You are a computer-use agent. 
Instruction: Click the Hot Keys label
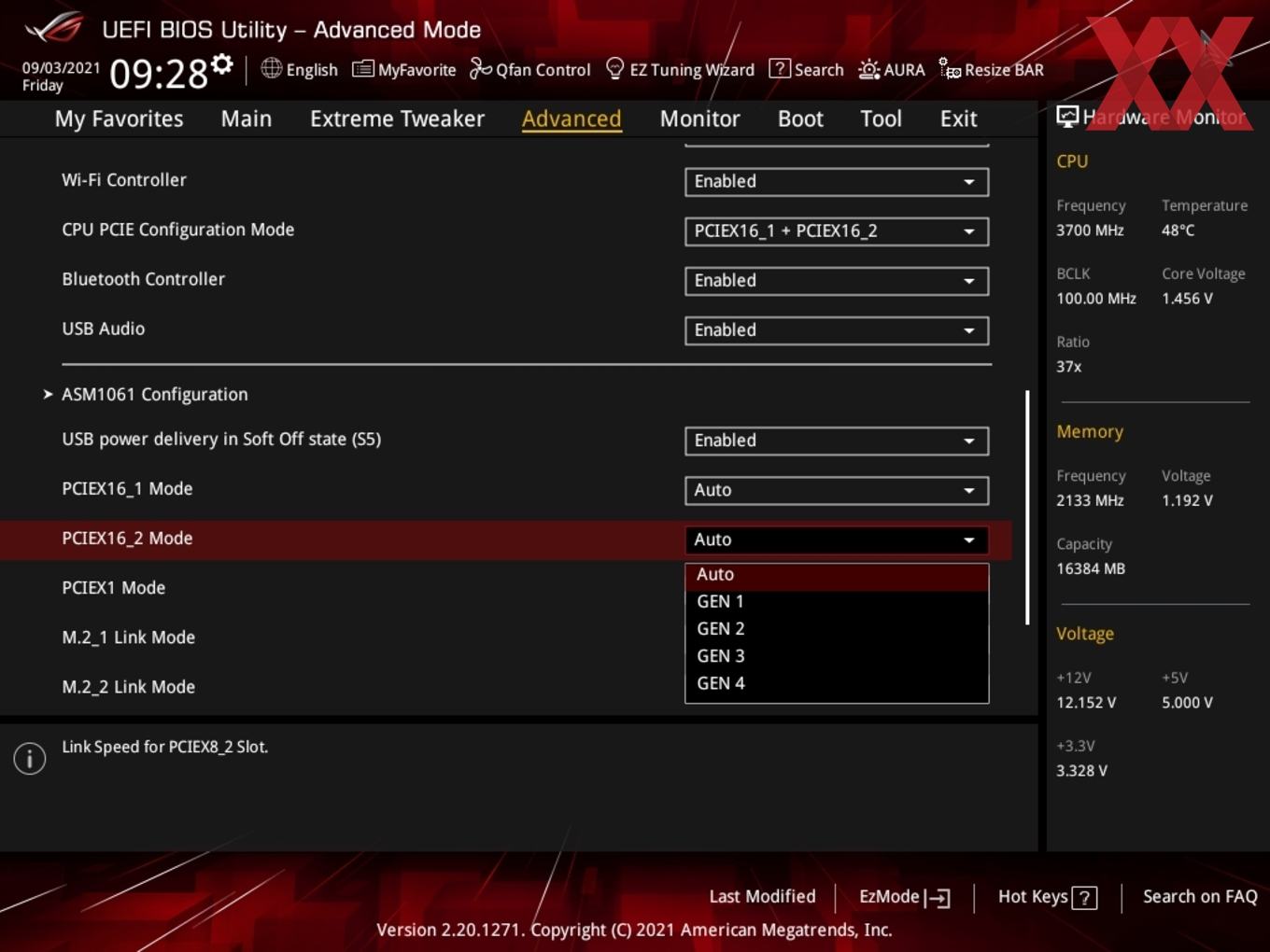pyautogui.click(x=1033, y=897)
